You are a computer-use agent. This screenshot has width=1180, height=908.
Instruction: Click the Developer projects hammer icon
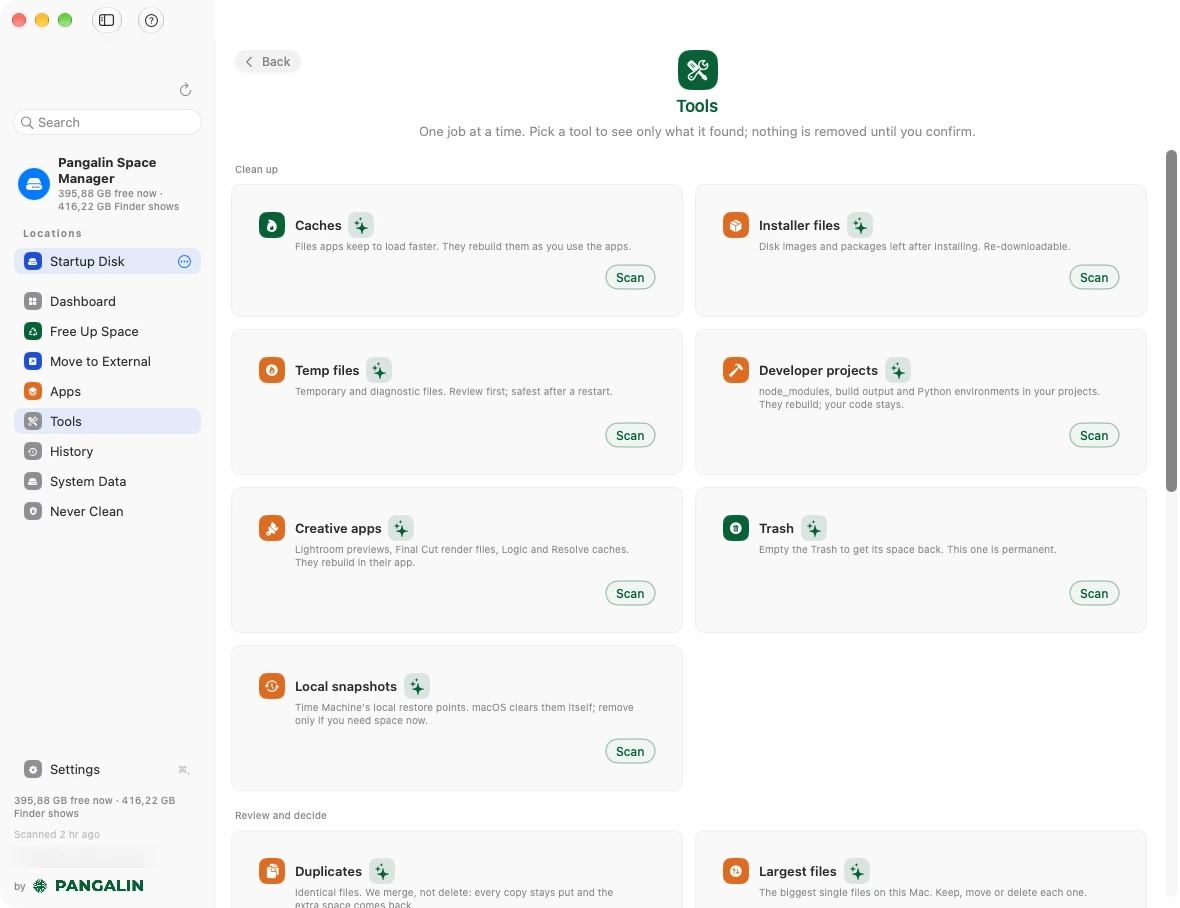pyautogui.click(x=736, y=370)
